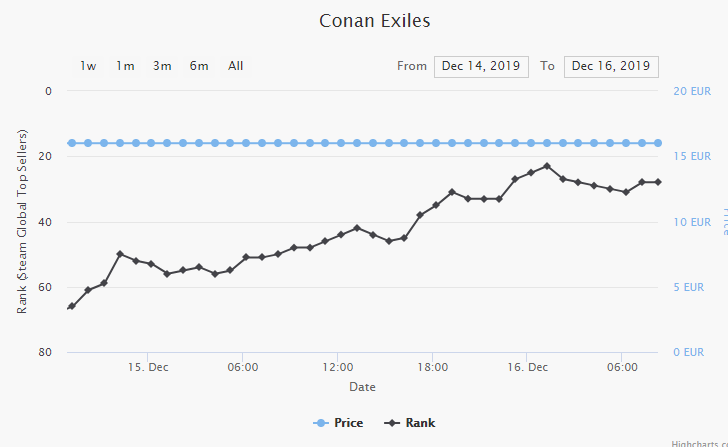
Task: Open the Highcharts credit link
Action: pyautogui.click(x=698, y=442)
